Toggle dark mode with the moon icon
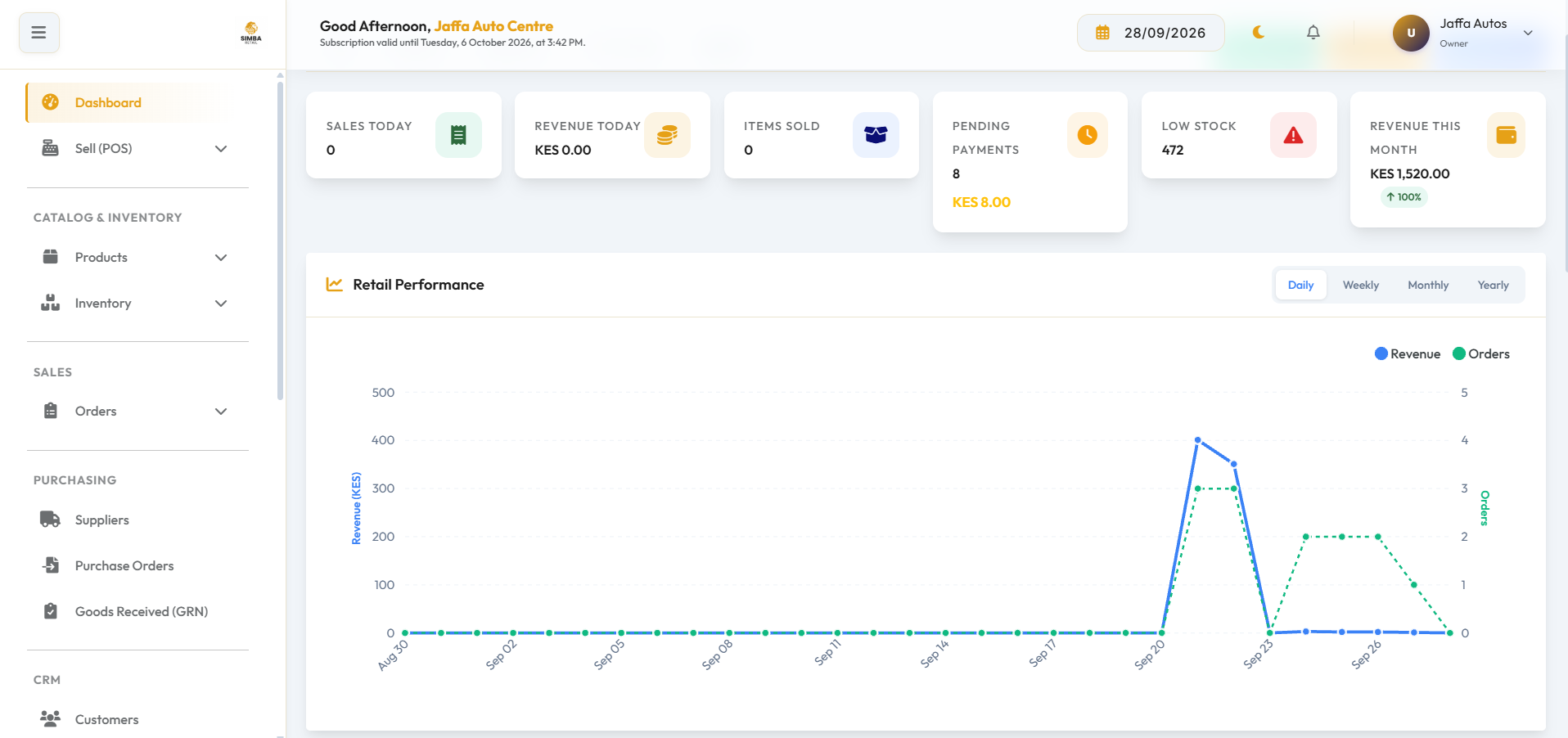Image resolution: width=1568 pixels, height=738 pixels. coord(1259,33)
